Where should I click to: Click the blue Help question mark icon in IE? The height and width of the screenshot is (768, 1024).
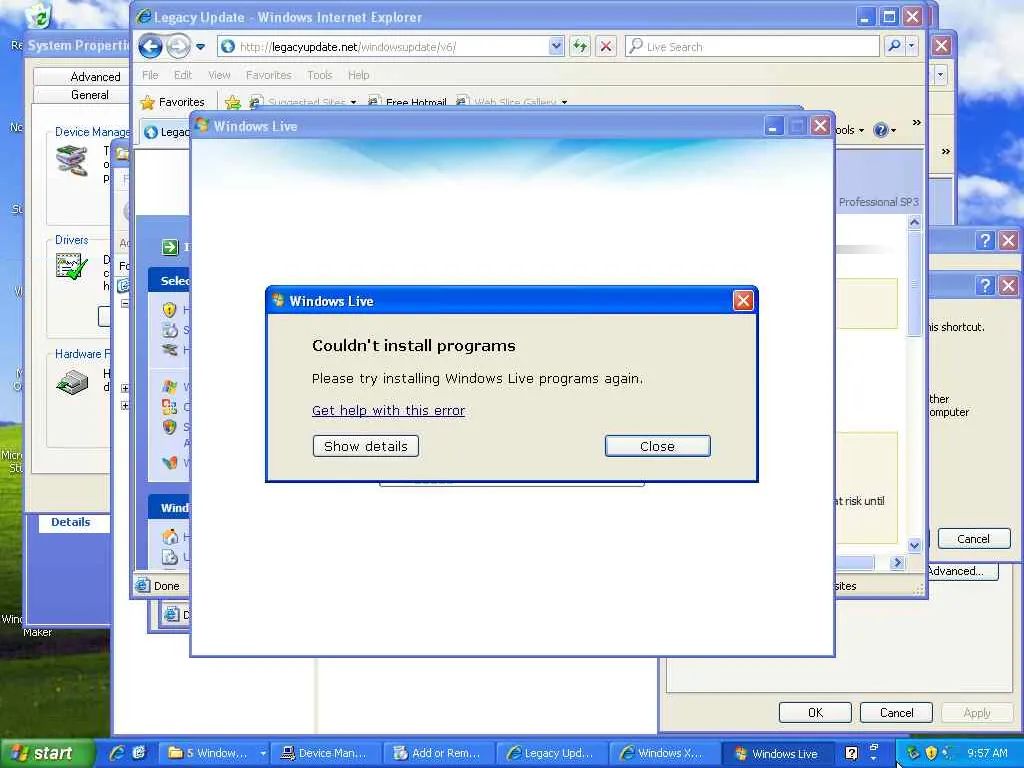point(880,130)
